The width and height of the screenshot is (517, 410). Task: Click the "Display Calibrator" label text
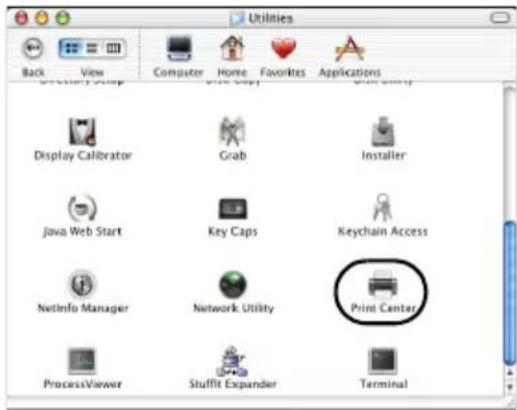[83, 156]
